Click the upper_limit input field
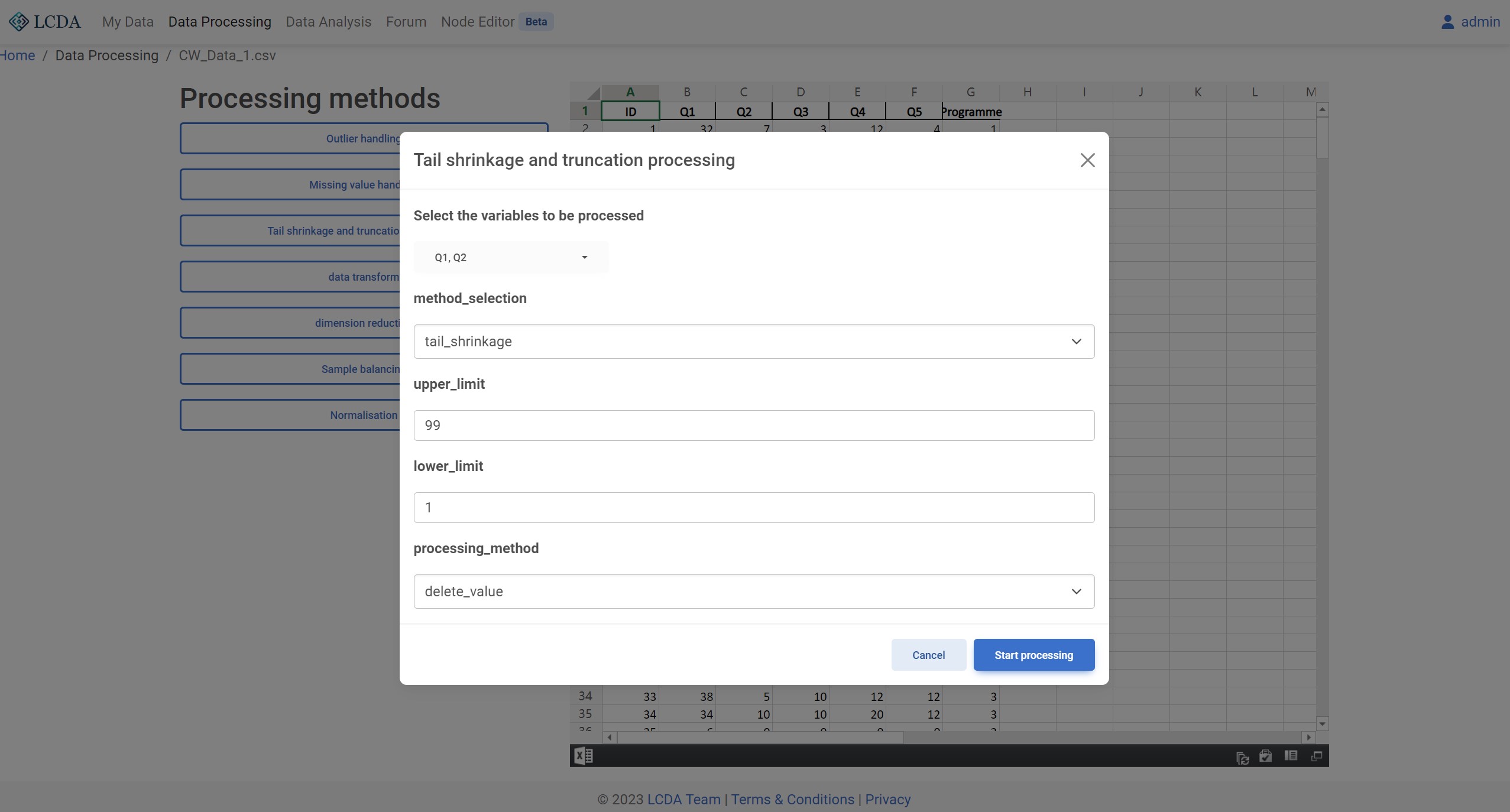This screenshot has width=1510, height=812. [x=754, y=426]
